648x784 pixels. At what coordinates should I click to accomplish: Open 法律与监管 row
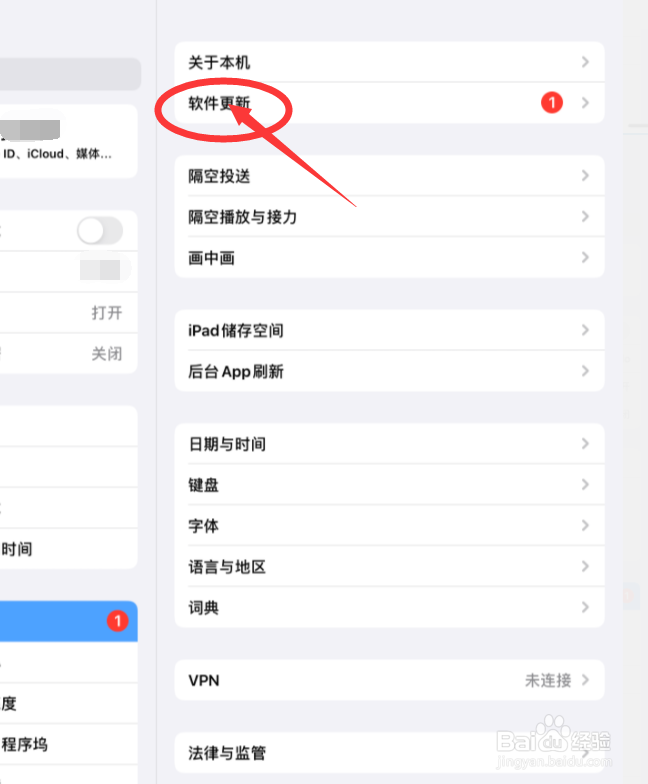(390, 752)
